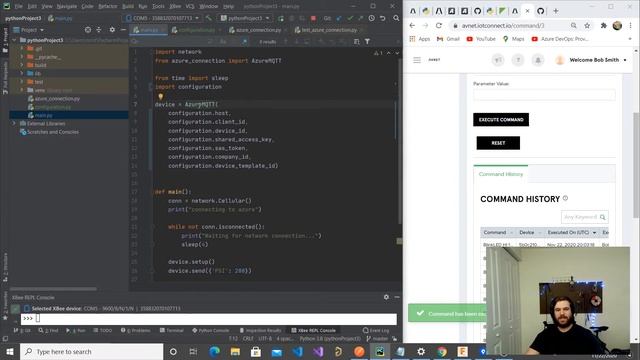
Task: Expand the test folder in the project tree
Action: coord(22,82)
